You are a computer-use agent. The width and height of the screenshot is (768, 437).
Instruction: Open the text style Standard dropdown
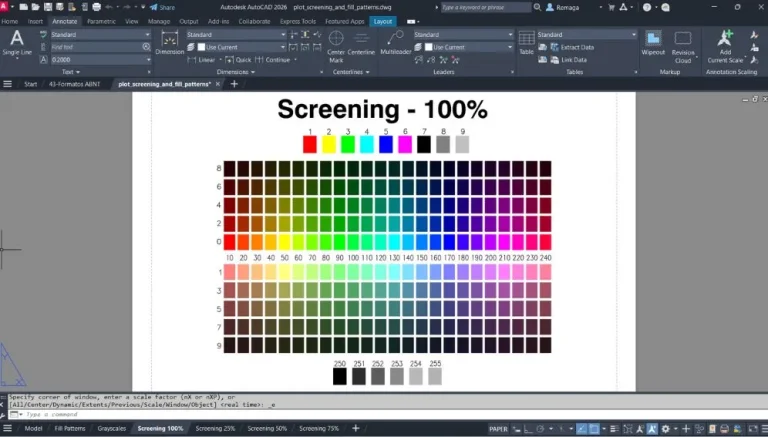[x=100, y=35]
